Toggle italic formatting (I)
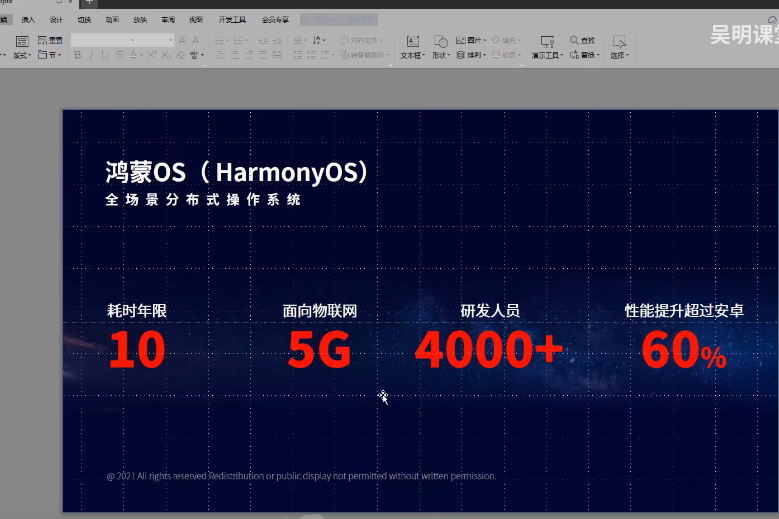The height and width of the screenshot is (519, 779). tap(91, 55)
